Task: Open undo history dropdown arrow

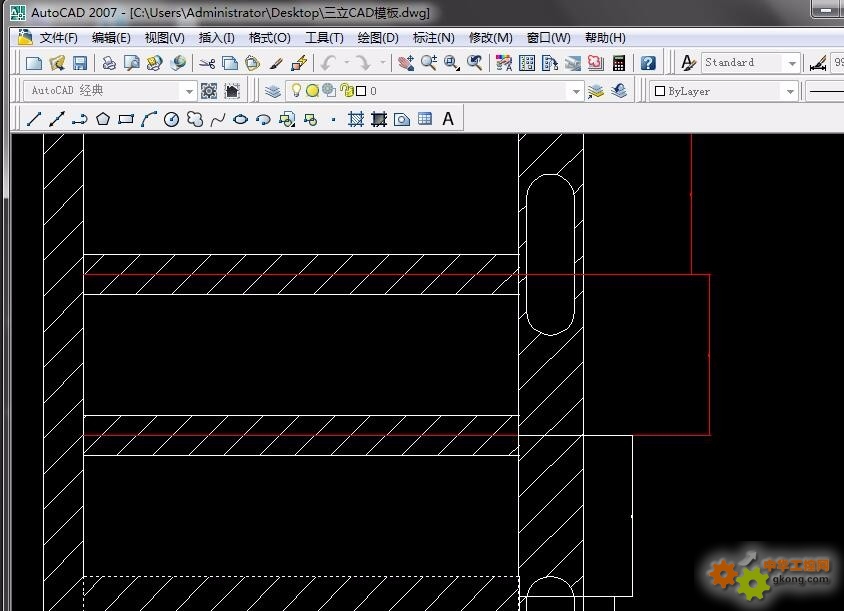Action: coord(347,63)
